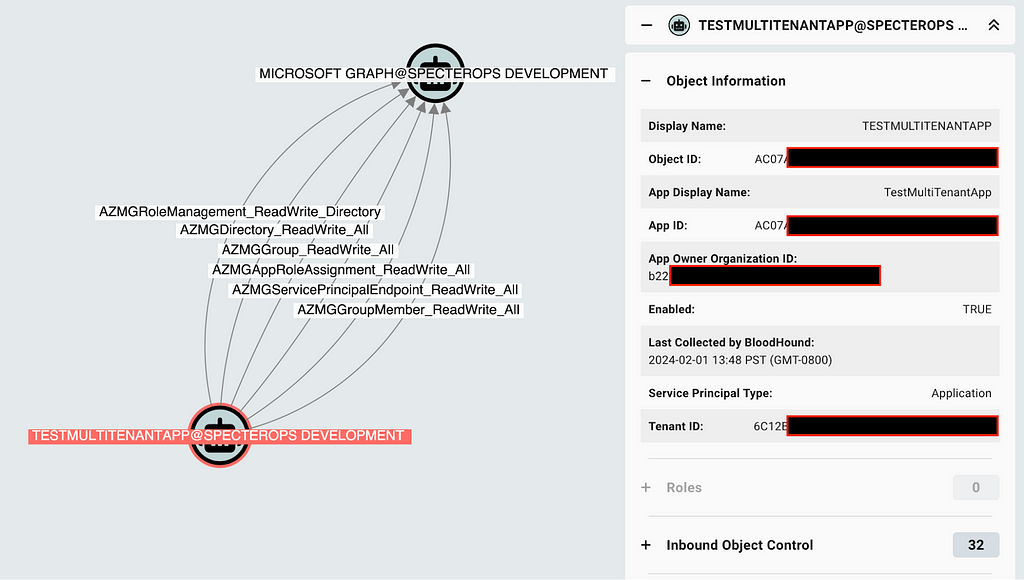Click the Service Principal Type value Application
1024x580 pixels.
[961, 393]
